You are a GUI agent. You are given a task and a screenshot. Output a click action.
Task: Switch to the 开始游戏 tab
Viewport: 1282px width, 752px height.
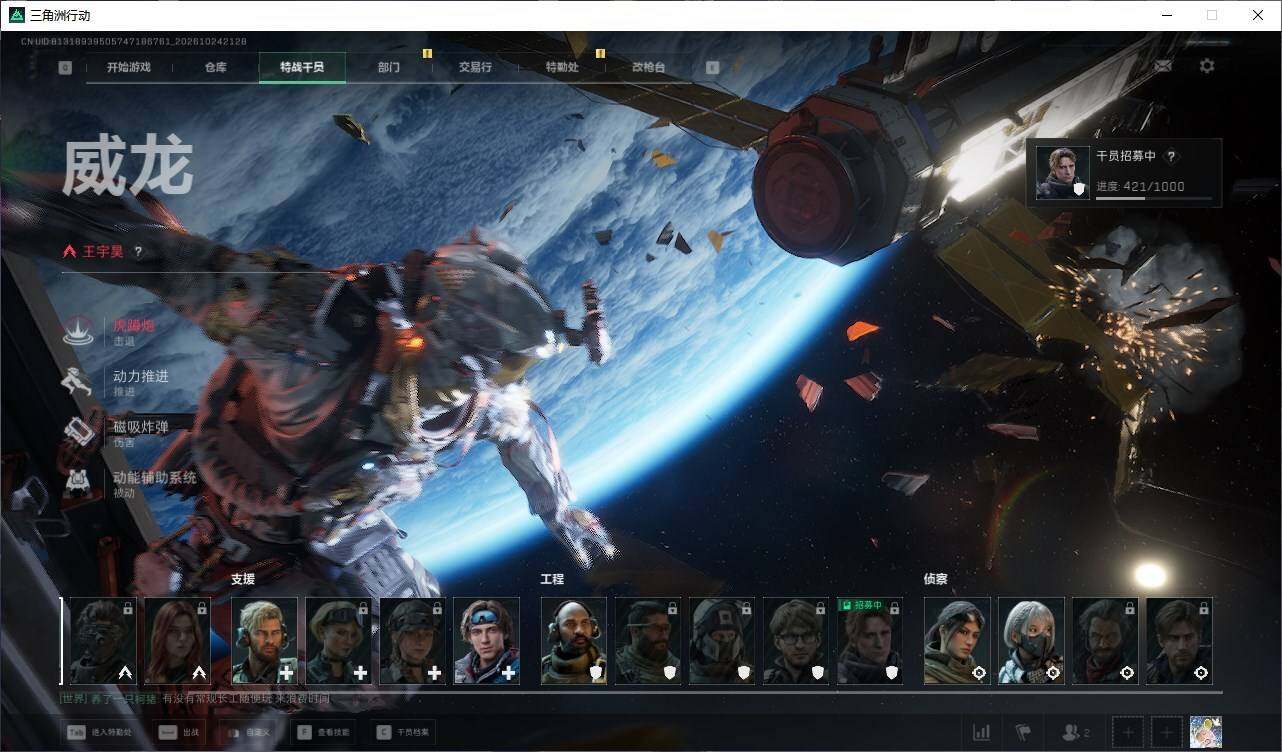129,67
